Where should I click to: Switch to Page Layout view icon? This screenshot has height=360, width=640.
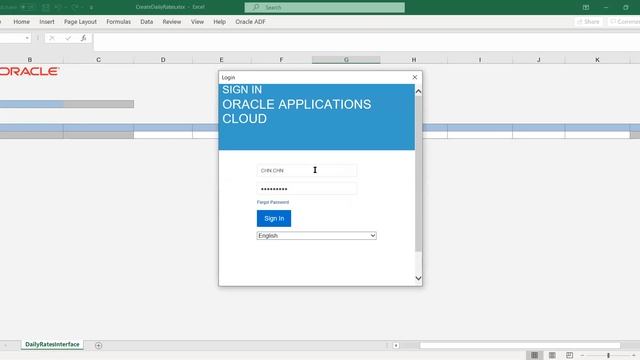(x=552, y=355)
